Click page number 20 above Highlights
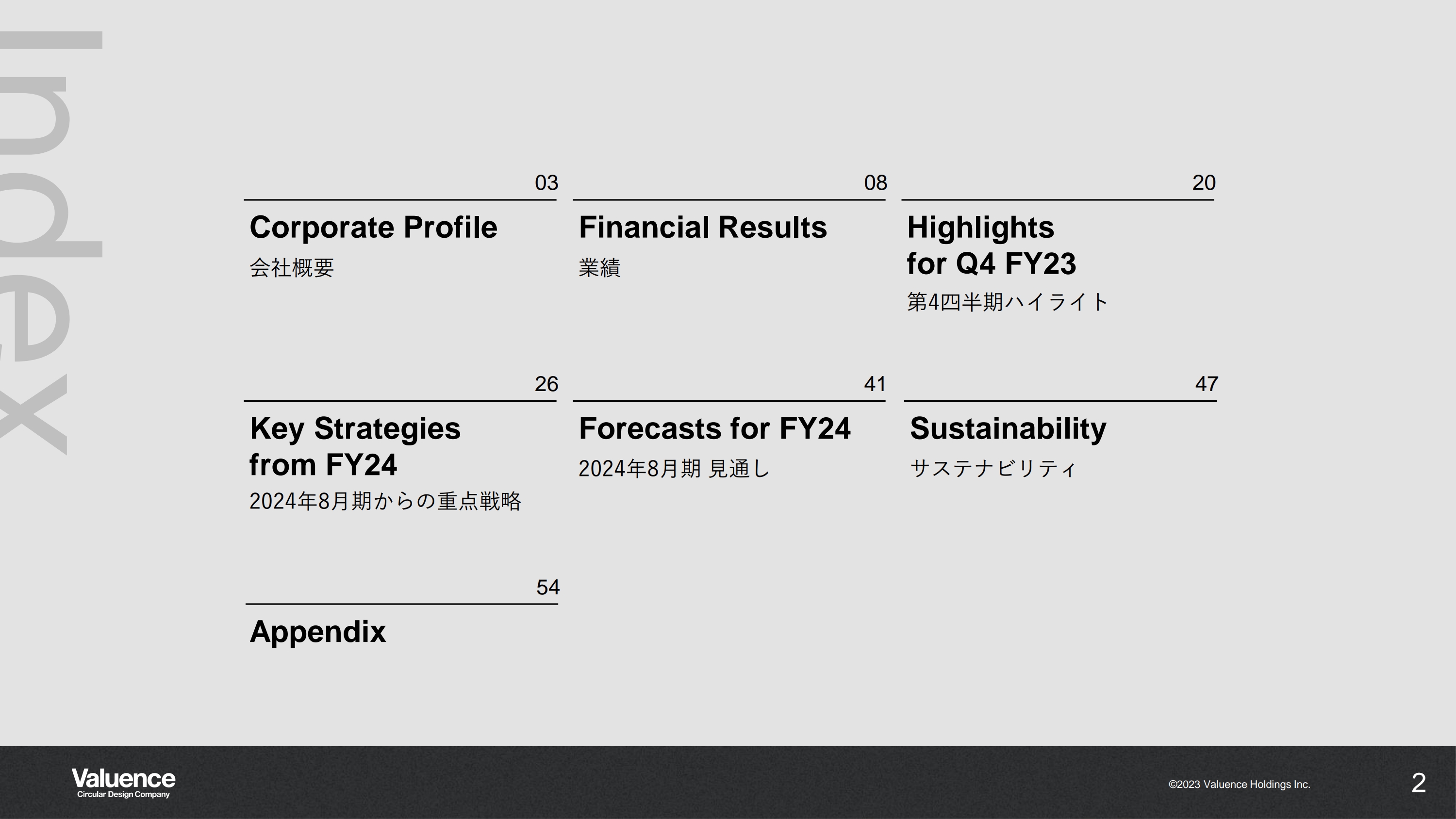Image resolution: width=1456 pixels, height=819 pixels. [x=1204, y=182]
